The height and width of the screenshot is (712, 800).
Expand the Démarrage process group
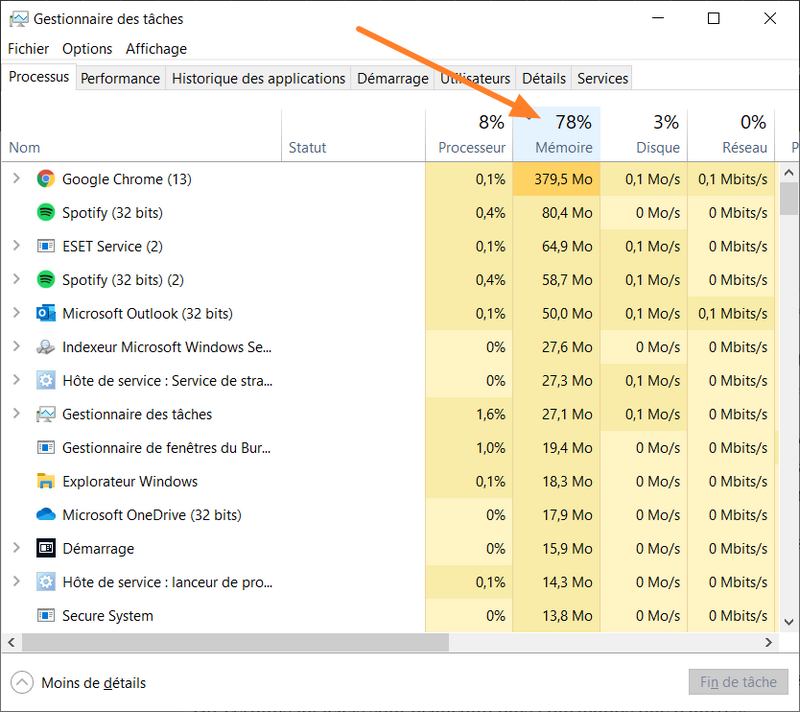coord(16,548)
